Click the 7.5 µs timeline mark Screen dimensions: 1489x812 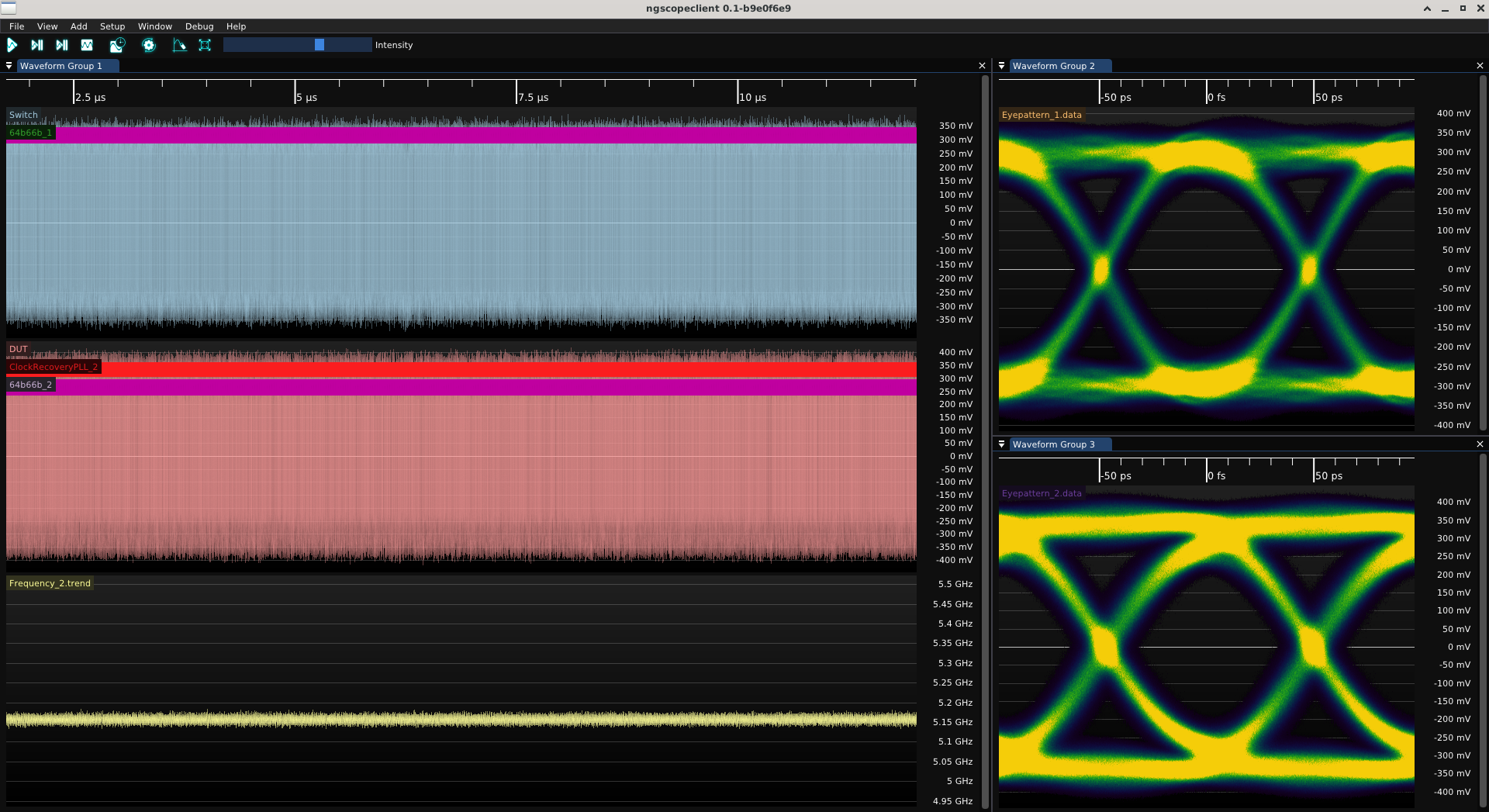click(534, 98)
